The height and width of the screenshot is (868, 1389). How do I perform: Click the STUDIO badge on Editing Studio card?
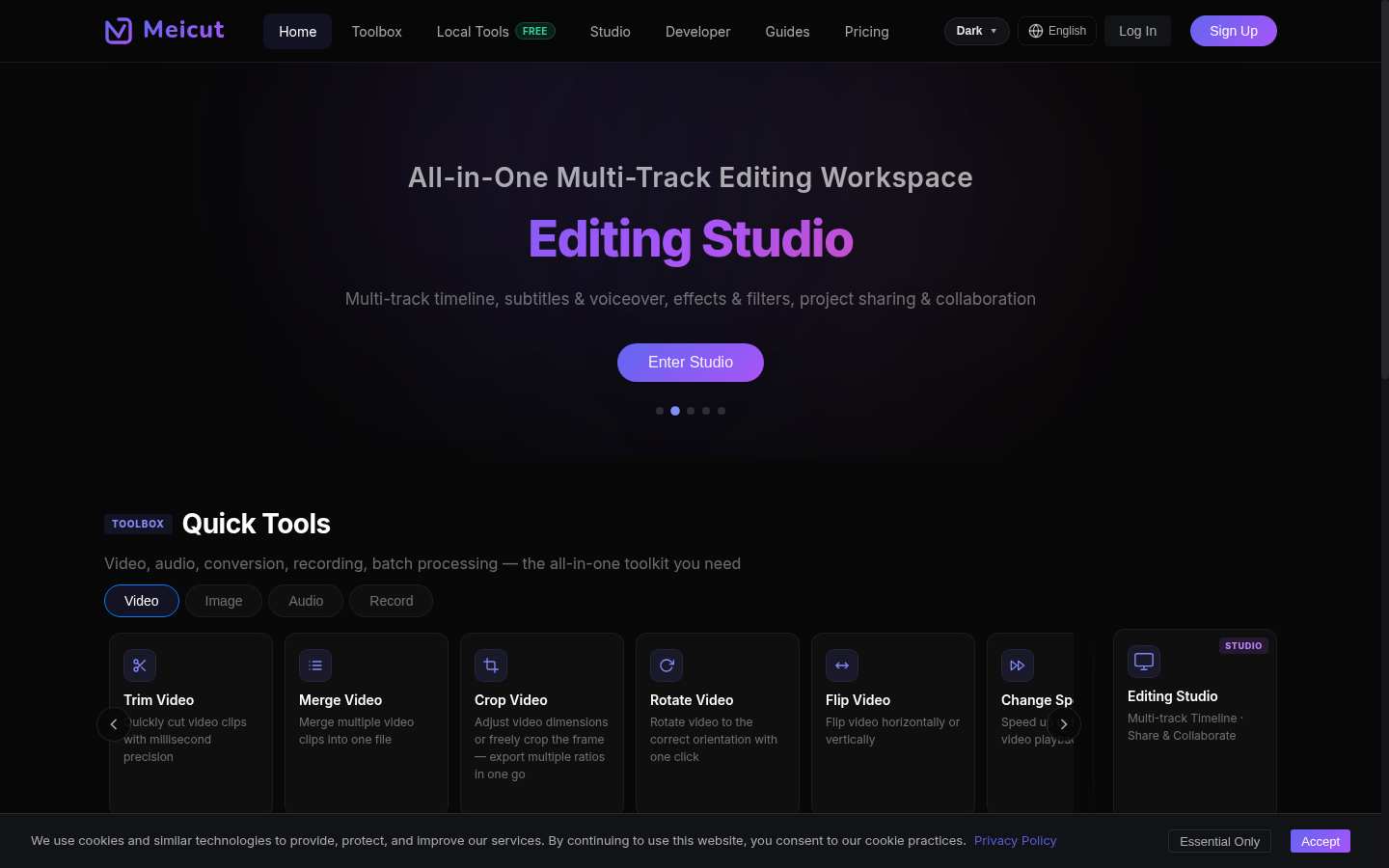[1243, 645]
